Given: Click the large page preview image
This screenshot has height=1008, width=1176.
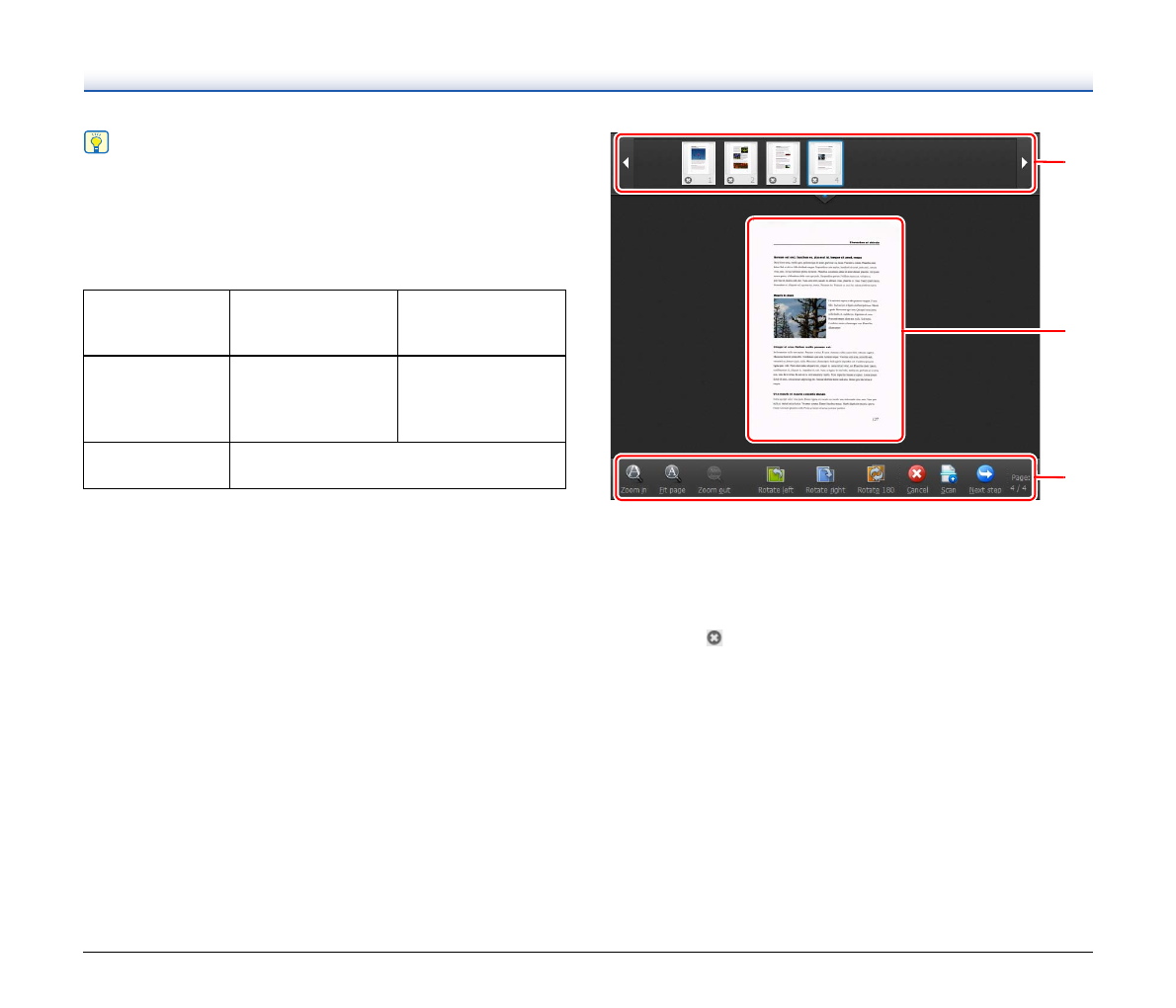Looking at the screenshot, I should (x=825, y=329).
